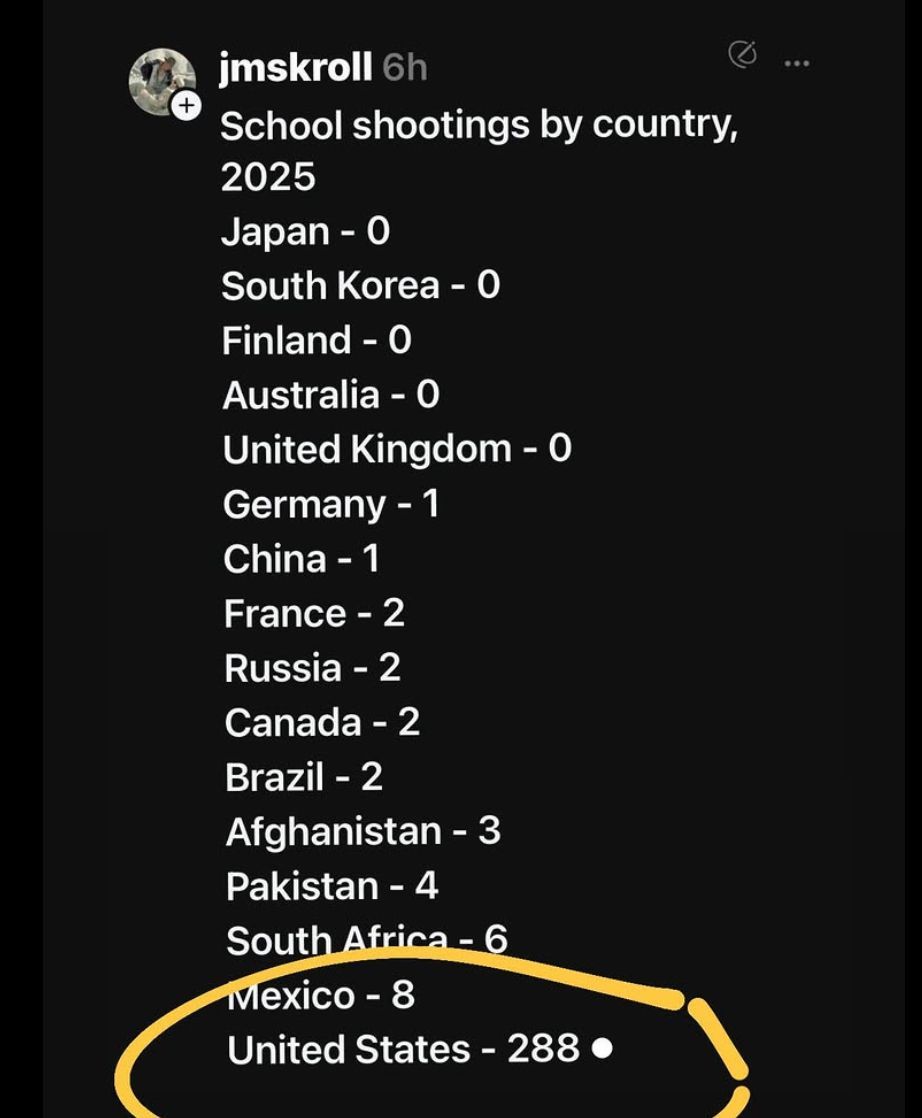Image resolution: width=922 pixels, height=1118 pixels.
Task: Click the "Australia - 0" entry
Action: coord(331,395)
